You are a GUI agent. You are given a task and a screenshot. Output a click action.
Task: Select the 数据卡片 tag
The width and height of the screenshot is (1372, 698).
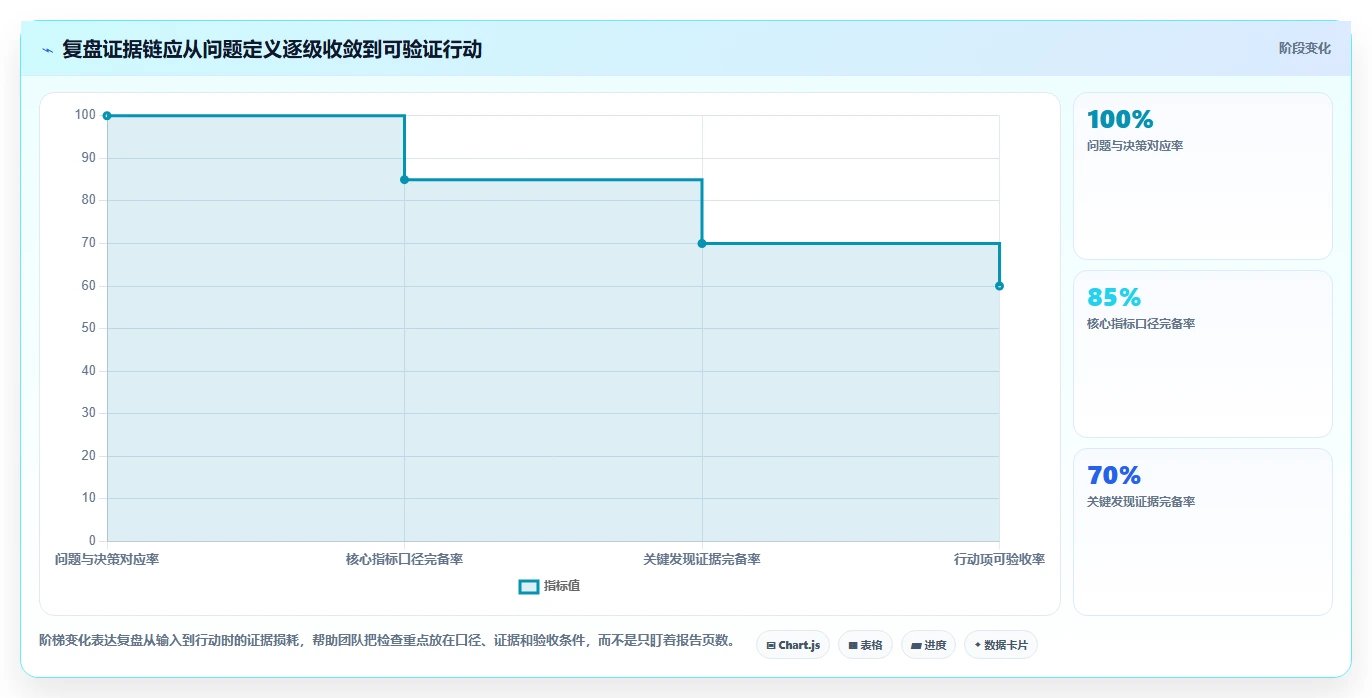(1001, 645)
